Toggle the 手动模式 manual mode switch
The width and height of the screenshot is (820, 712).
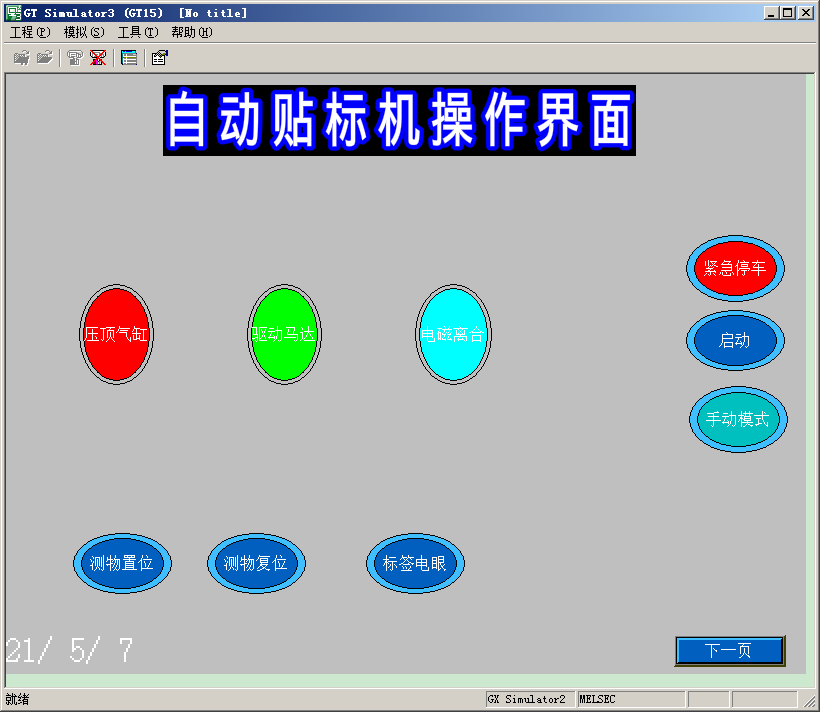(738, 419)
